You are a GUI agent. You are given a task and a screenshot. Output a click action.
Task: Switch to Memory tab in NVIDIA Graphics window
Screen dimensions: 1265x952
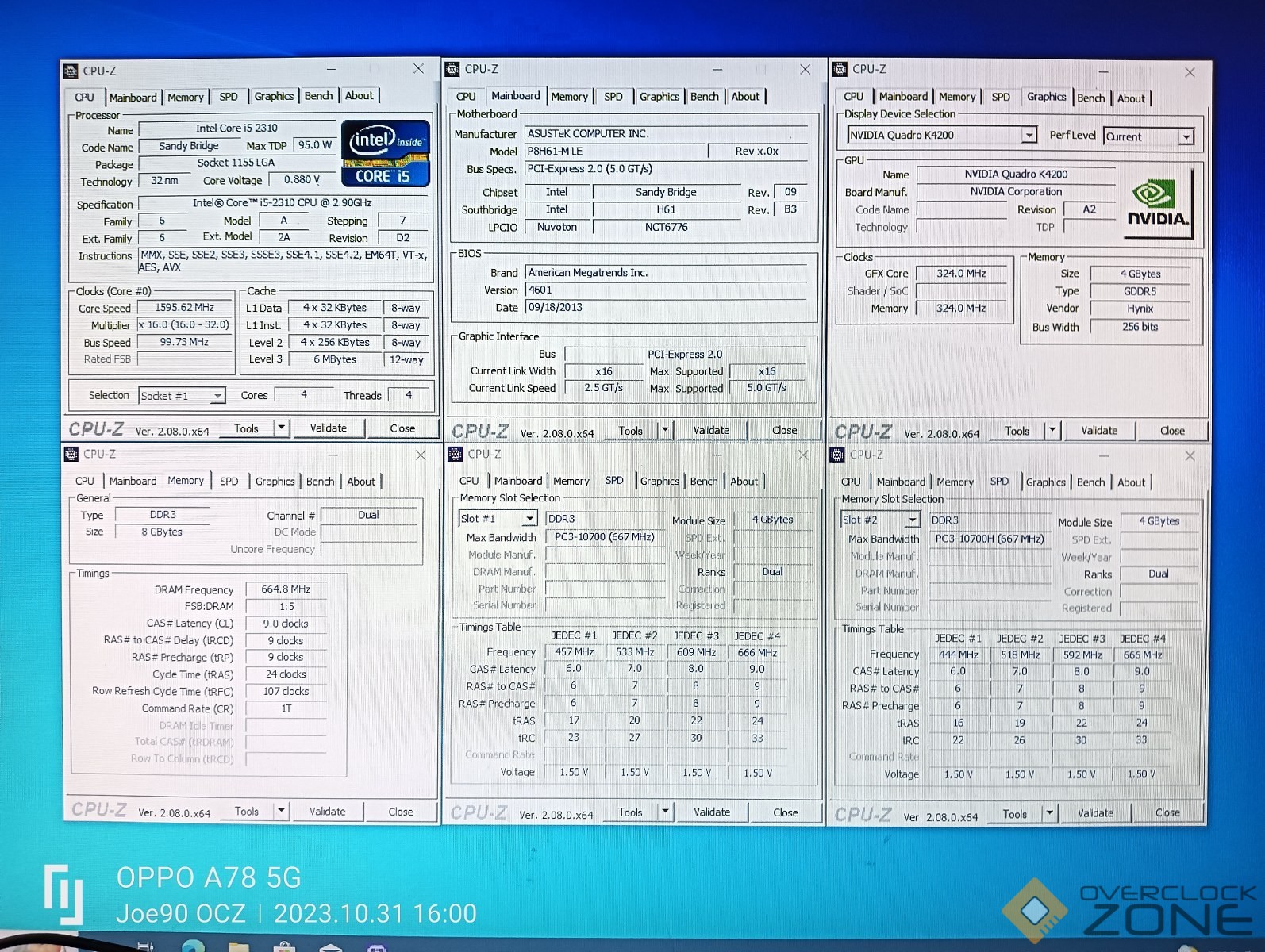coord(957,97)
